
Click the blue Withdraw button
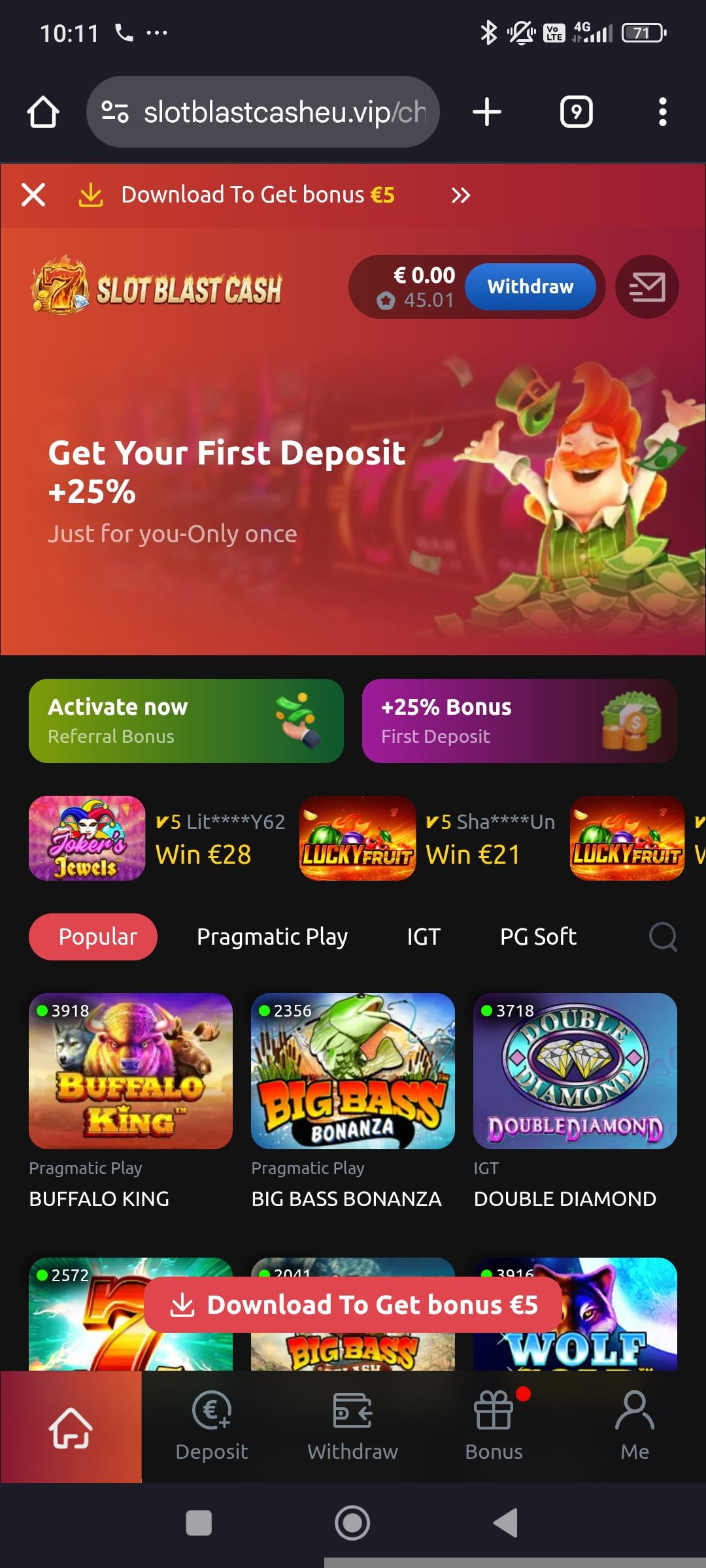(530, 287)
